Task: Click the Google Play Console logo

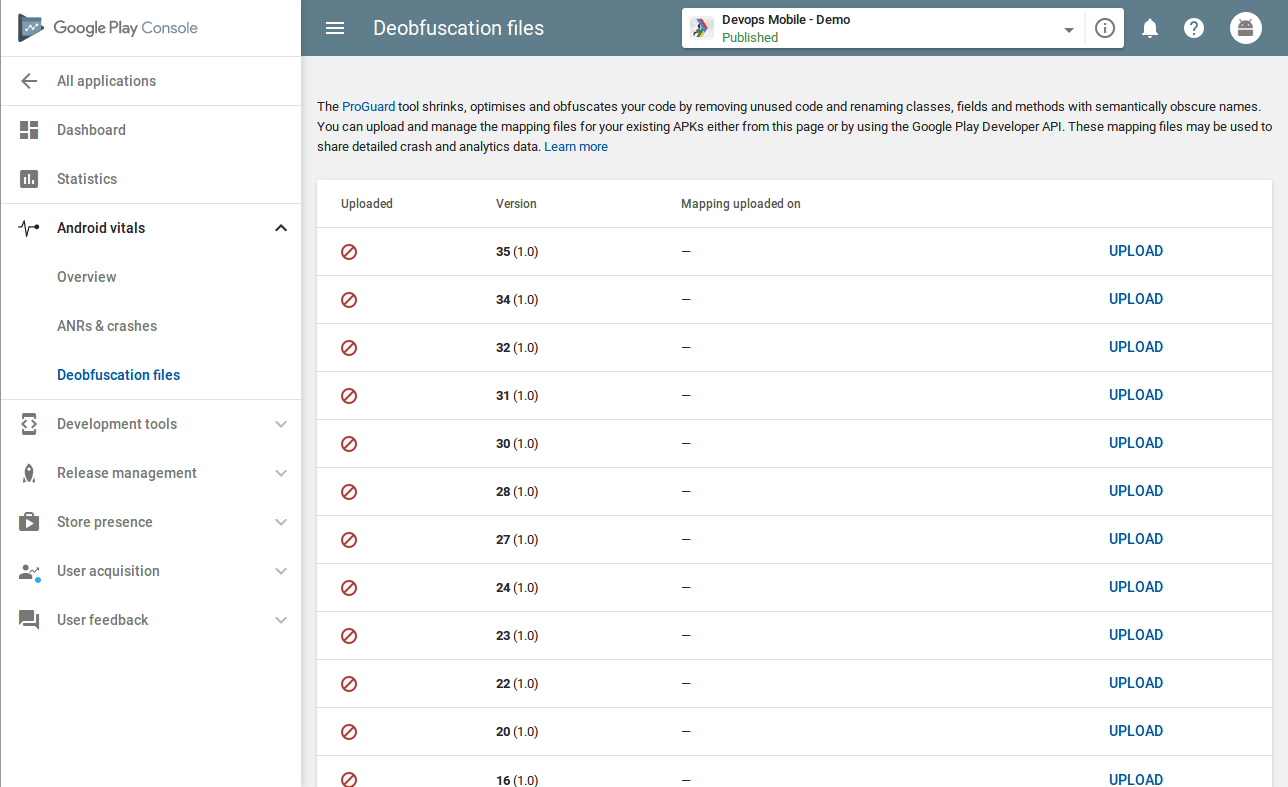Action: (x=108, y=28)
